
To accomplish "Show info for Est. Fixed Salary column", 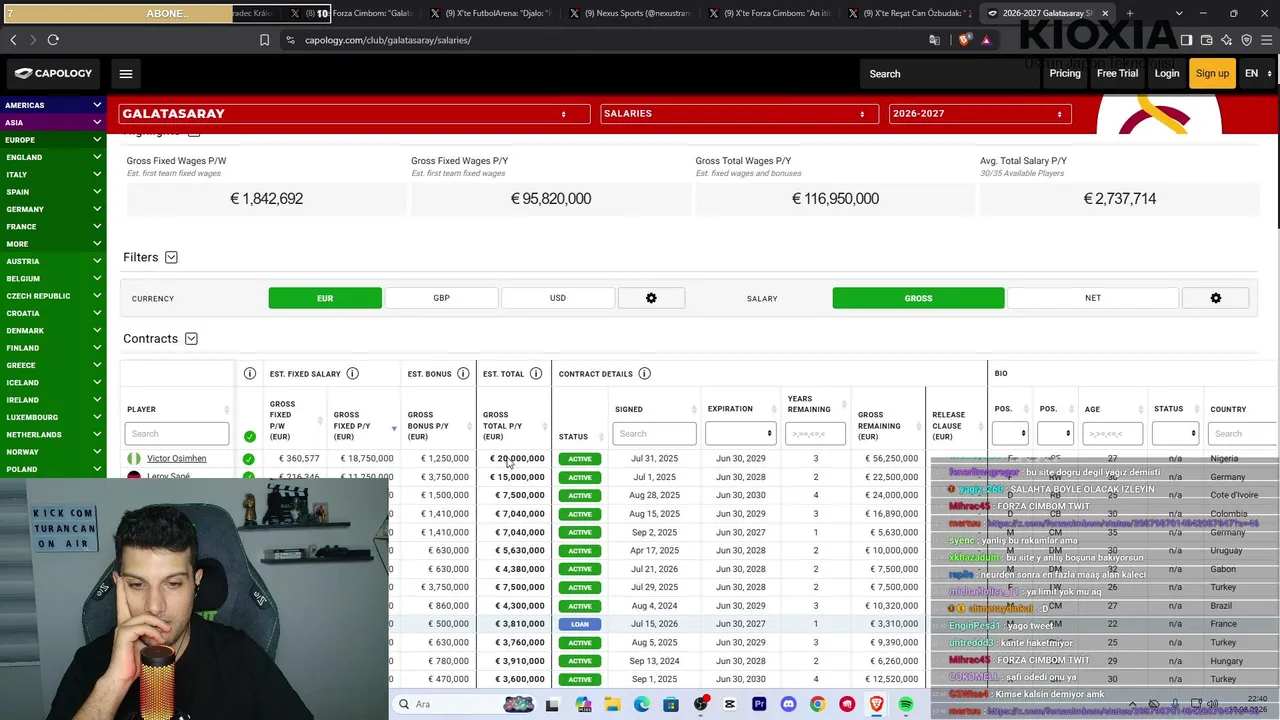I will (x=353, y=374).
